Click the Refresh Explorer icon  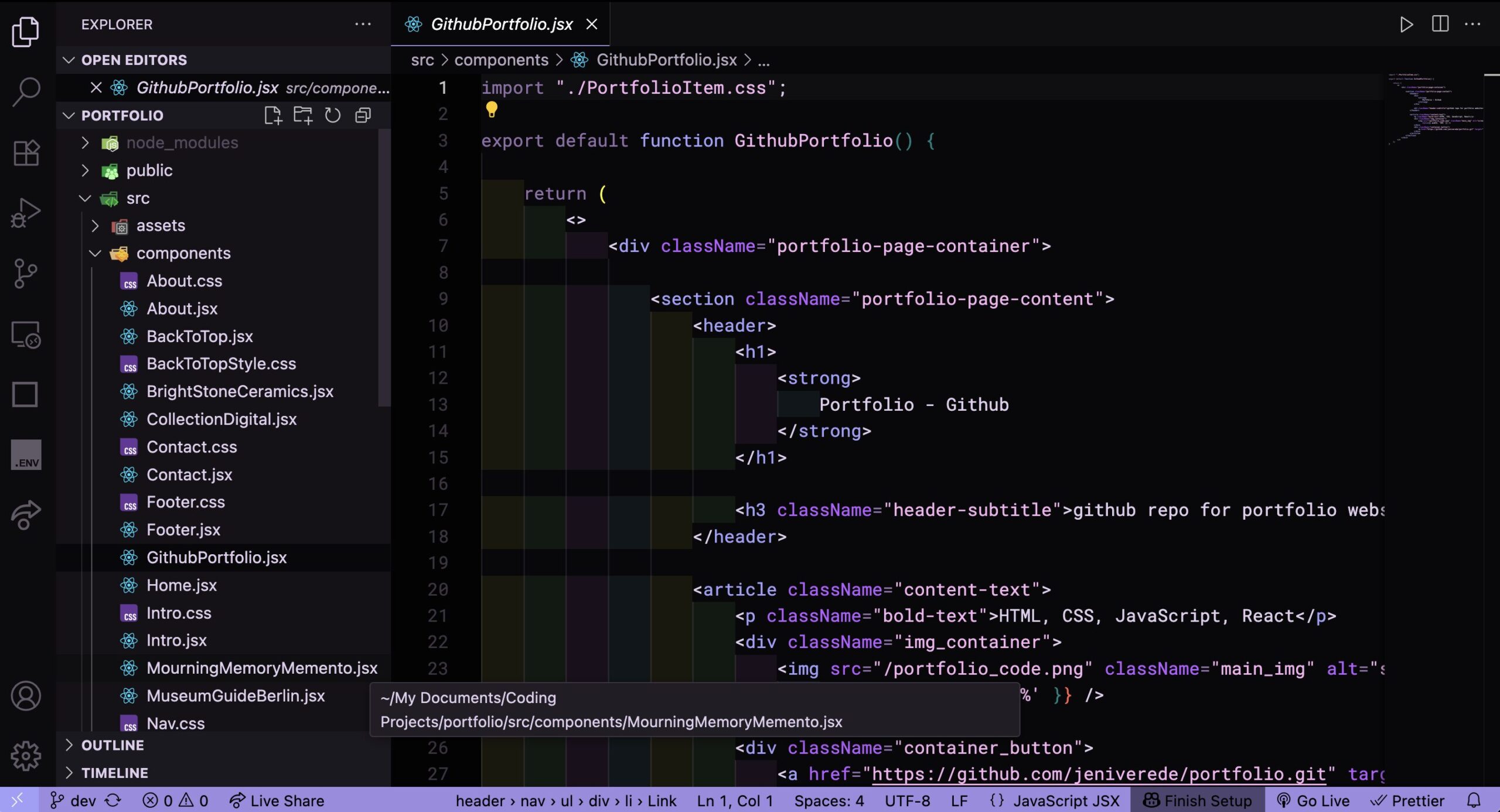[x=332, y=115]
